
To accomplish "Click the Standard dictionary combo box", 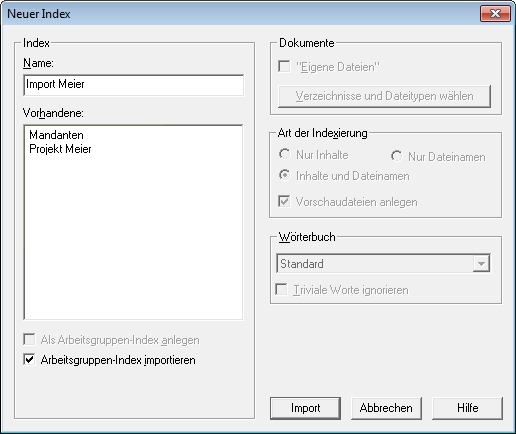I will (x=383, y=264).
